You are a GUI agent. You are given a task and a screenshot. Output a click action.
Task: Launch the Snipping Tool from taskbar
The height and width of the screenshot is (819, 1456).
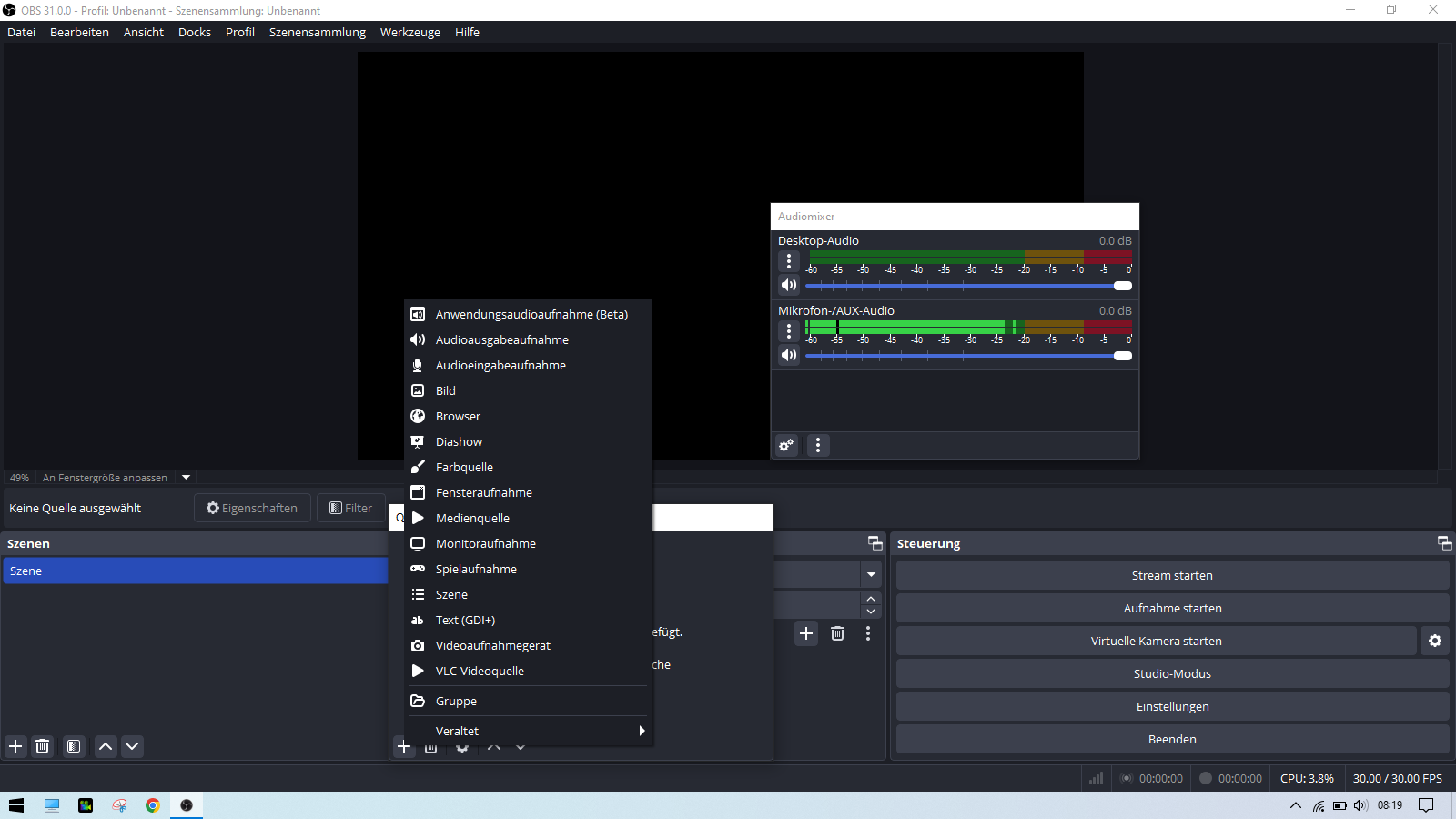(119, 805)
